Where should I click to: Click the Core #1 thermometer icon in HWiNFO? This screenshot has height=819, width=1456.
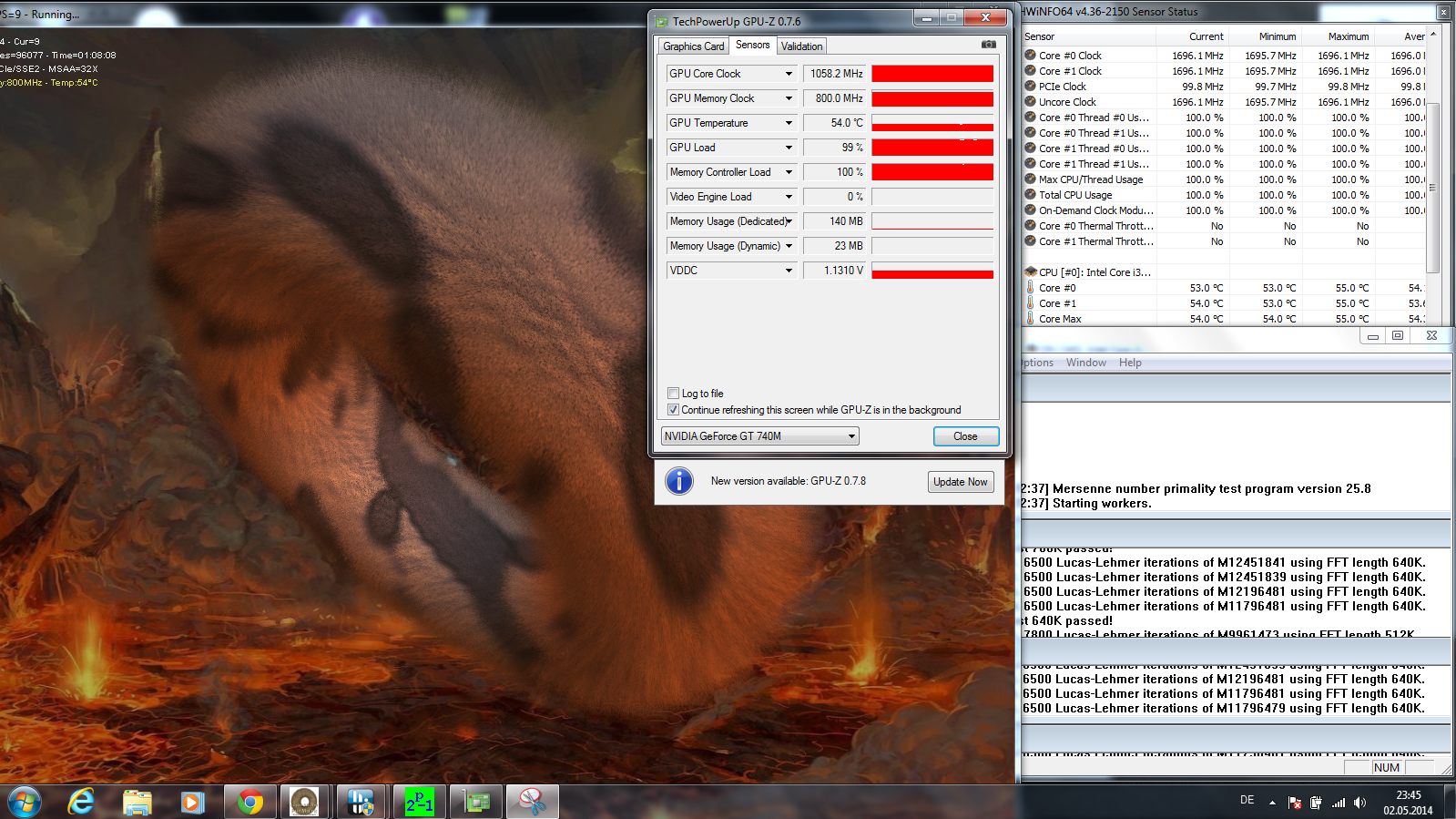click(x=1030, y=302)
